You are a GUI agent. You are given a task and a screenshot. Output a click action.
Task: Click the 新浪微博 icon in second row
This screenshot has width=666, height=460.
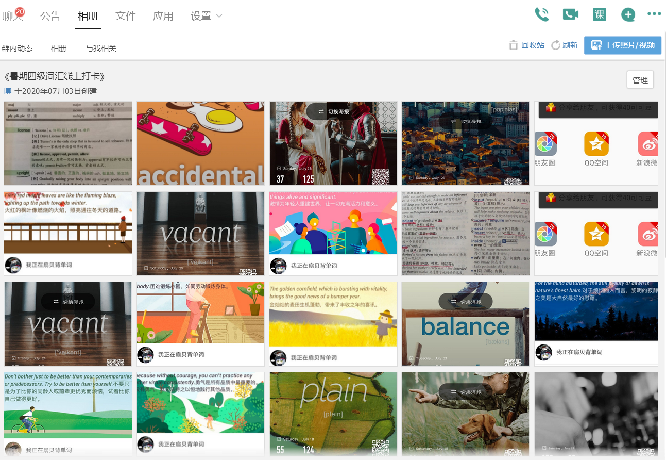[x=650, y=234]
